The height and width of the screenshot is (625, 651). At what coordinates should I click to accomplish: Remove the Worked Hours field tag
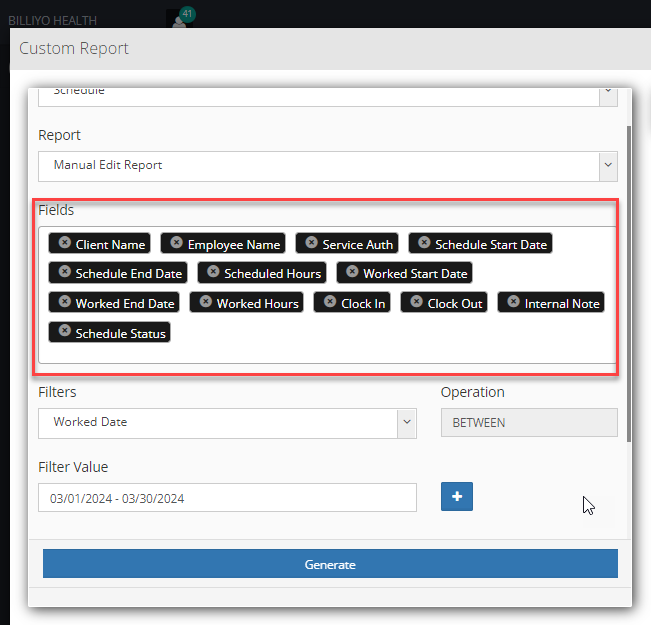tap(206, 301)
